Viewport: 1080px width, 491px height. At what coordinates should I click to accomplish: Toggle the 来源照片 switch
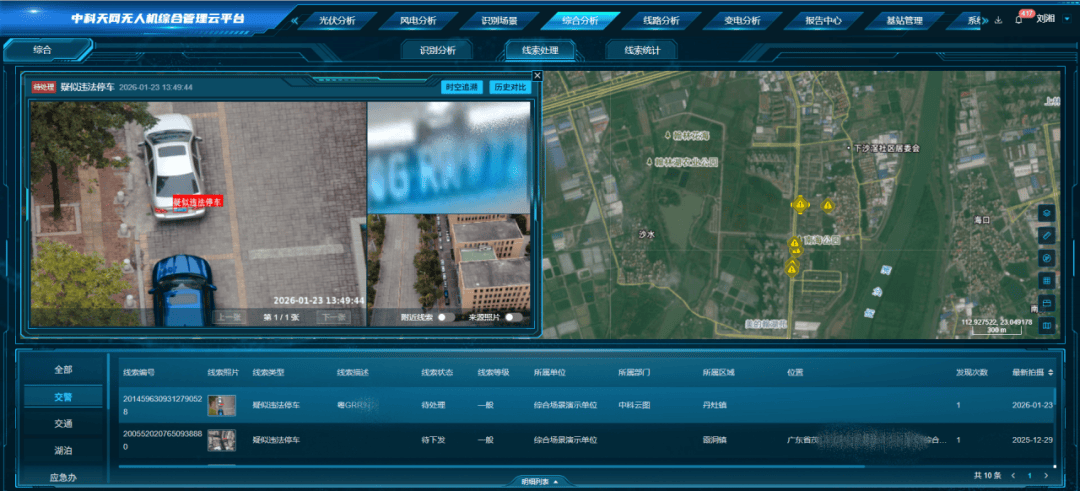[x=512, y=317]
